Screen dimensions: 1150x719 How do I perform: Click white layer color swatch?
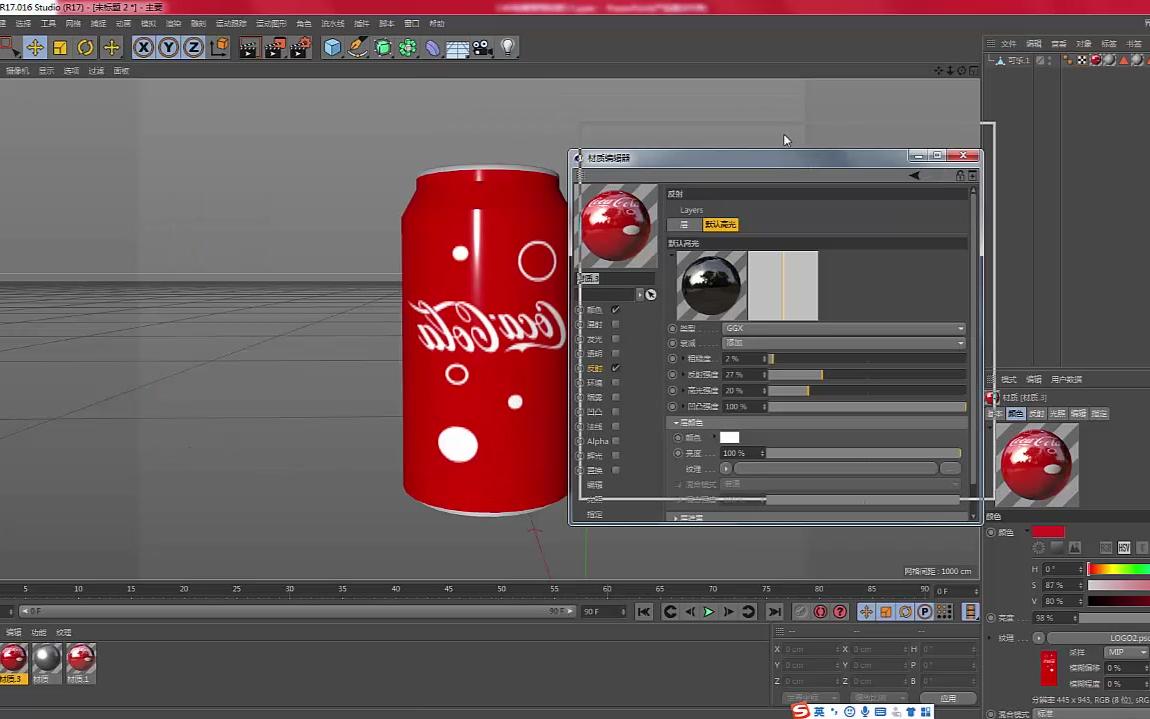click(x=730, y=437)
